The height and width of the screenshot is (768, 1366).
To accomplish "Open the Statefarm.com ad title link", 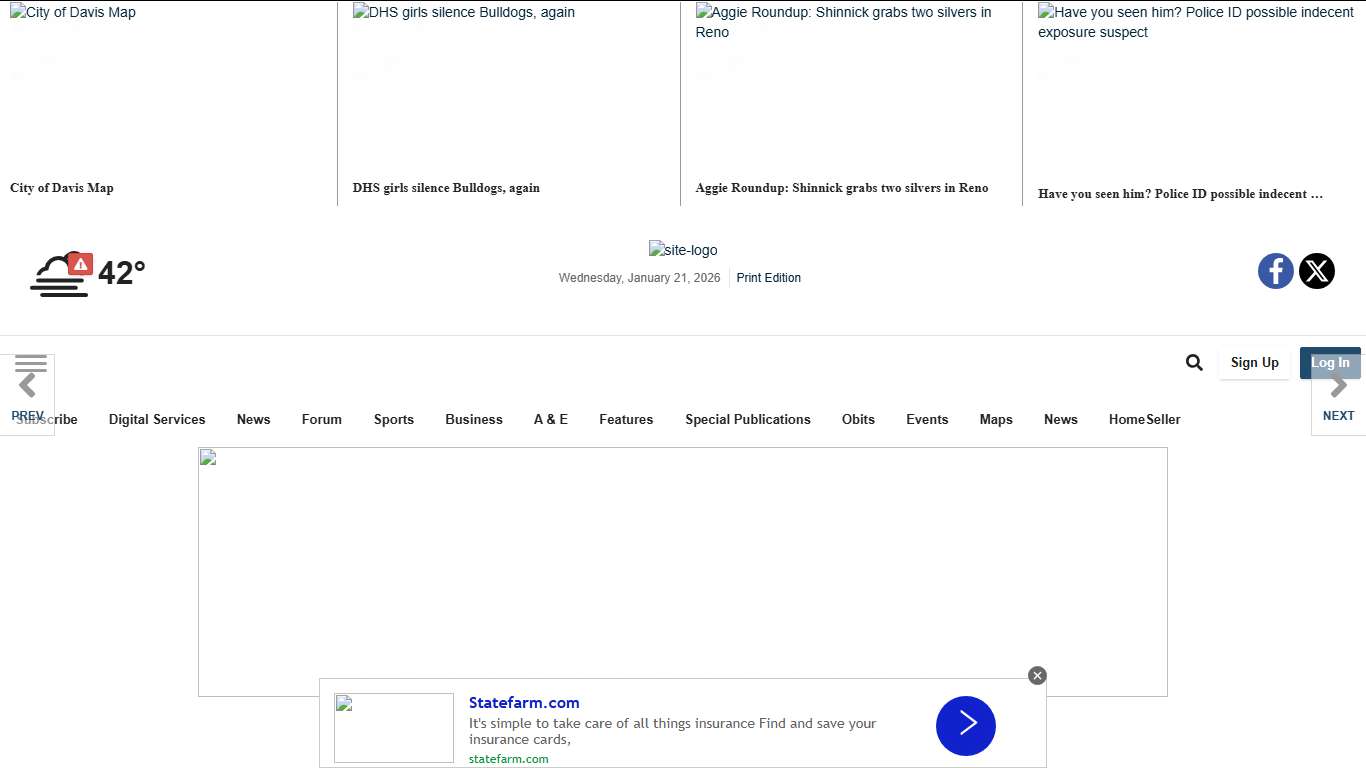I will click(x=524, y=703).
